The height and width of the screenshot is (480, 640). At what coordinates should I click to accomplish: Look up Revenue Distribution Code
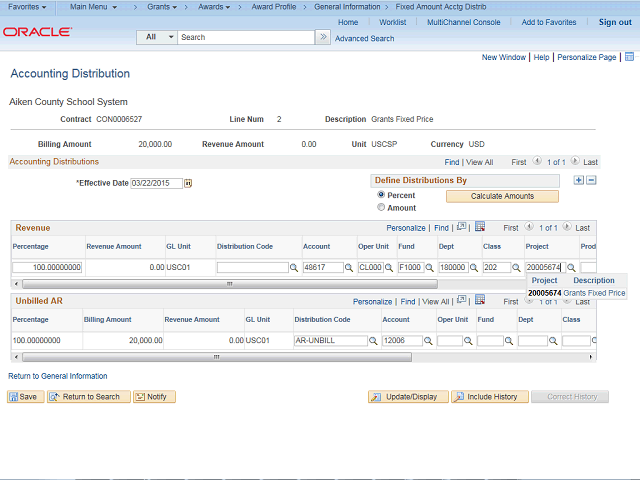tap(293, 268)
